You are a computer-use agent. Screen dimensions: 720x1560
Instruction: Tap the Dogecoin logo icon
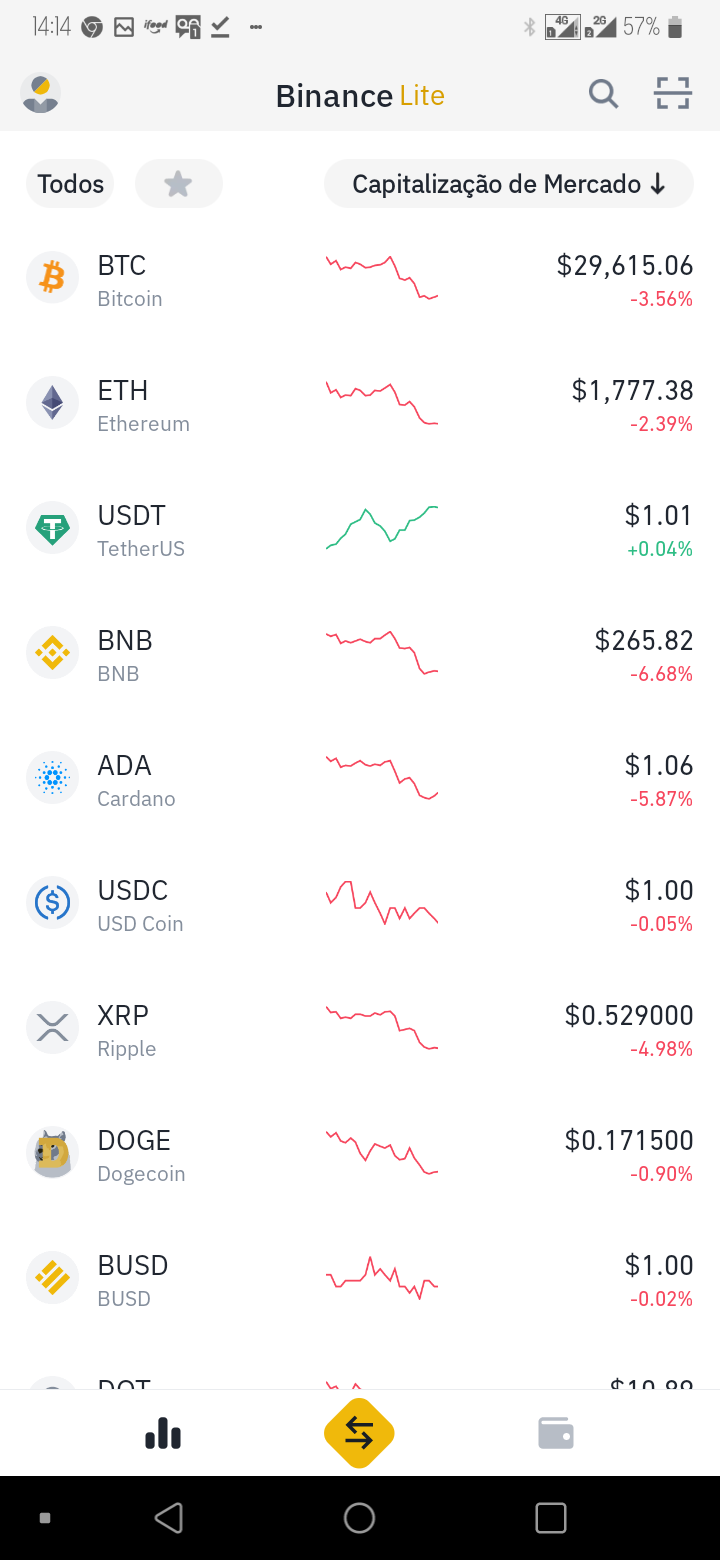pyautogui.click(x=52, y=1152)
